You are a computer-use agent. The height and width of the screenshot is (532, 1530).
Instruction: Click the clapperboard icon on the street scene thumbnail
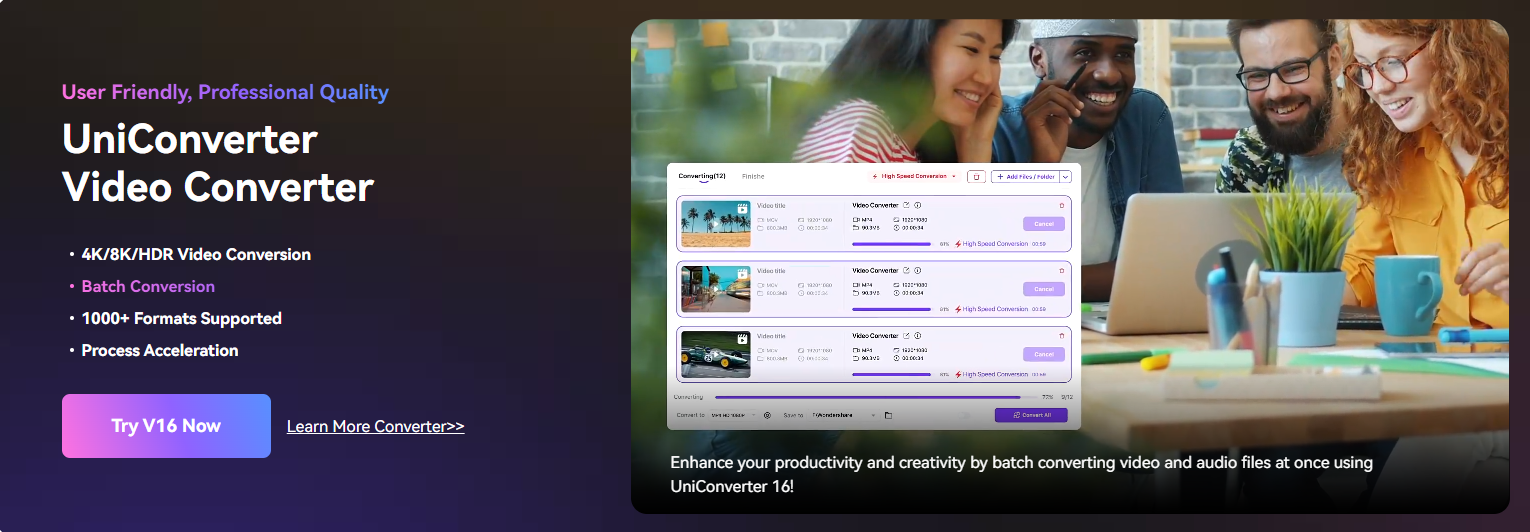[743, 273]
